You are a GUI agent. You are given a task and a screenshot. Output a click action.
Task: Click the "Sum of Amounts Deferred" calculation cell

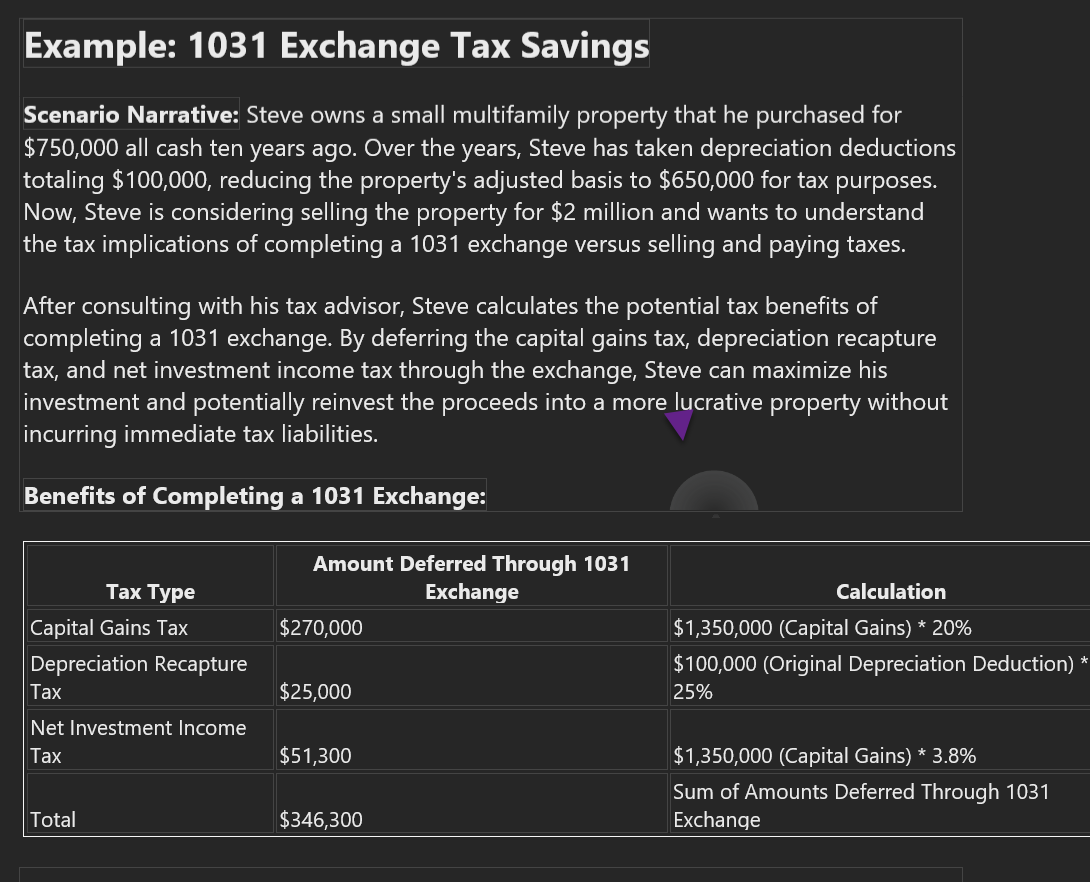[x=861, y=805]
